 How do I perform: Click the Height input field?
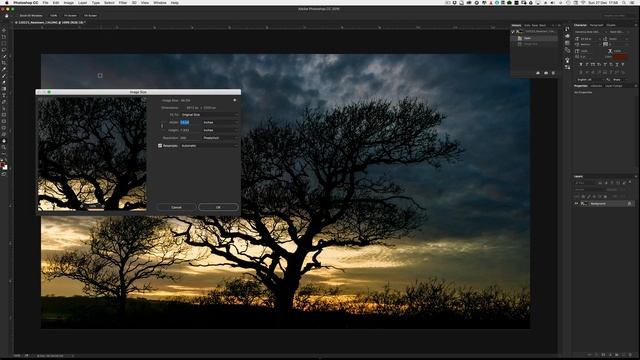(x=191, y=130)
